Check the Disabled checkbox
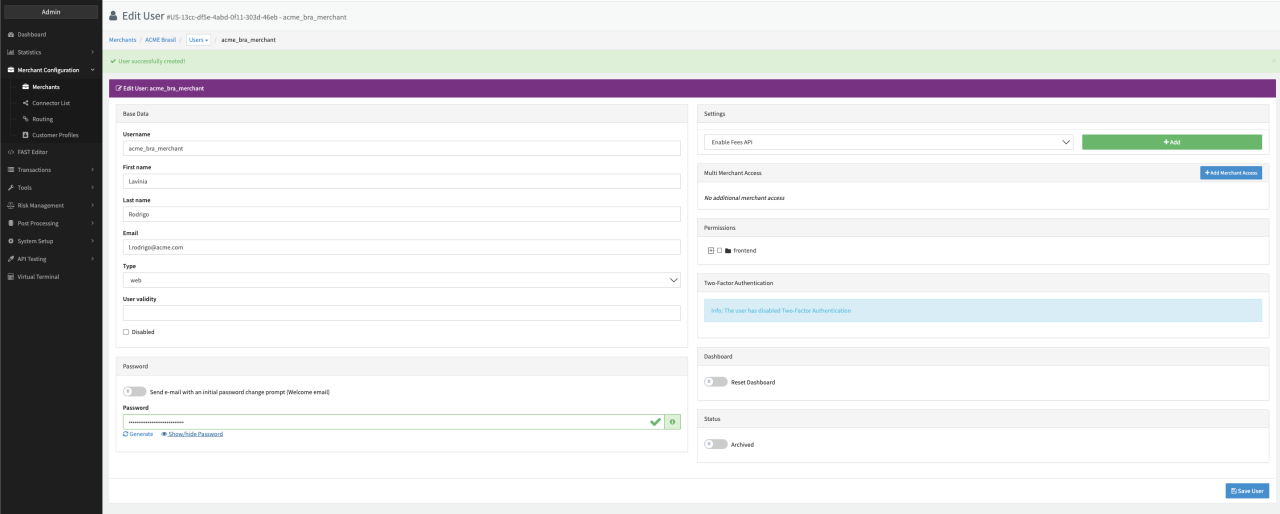1280x514 pixels. (126, 332)
